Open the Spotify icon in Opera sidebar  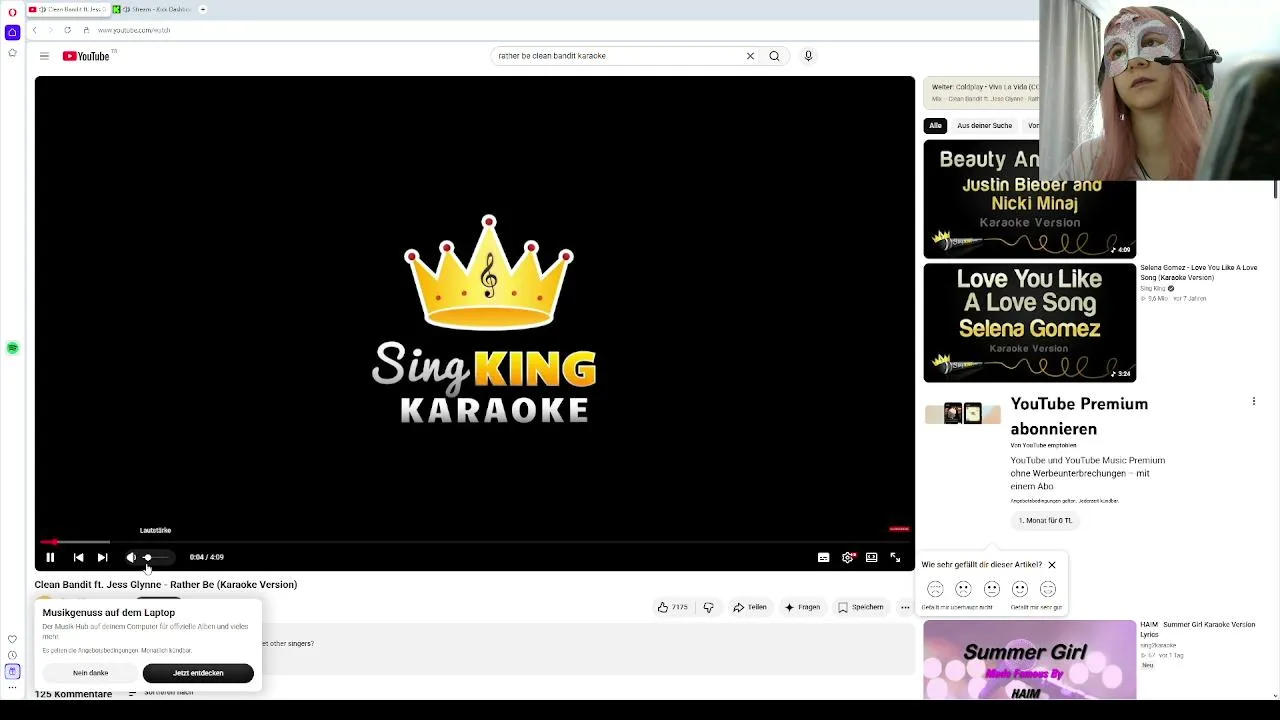[12, 348]
